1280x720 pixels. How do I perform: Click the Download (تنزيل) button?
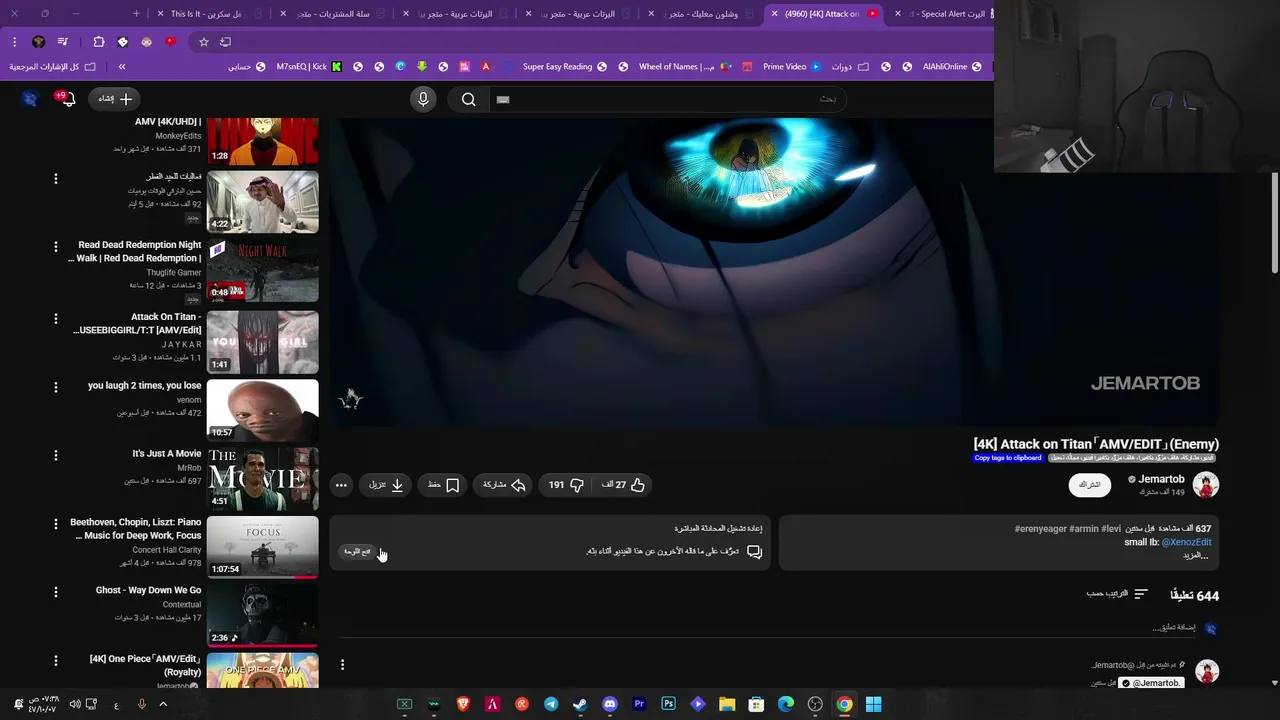click(x=386, y=485)
